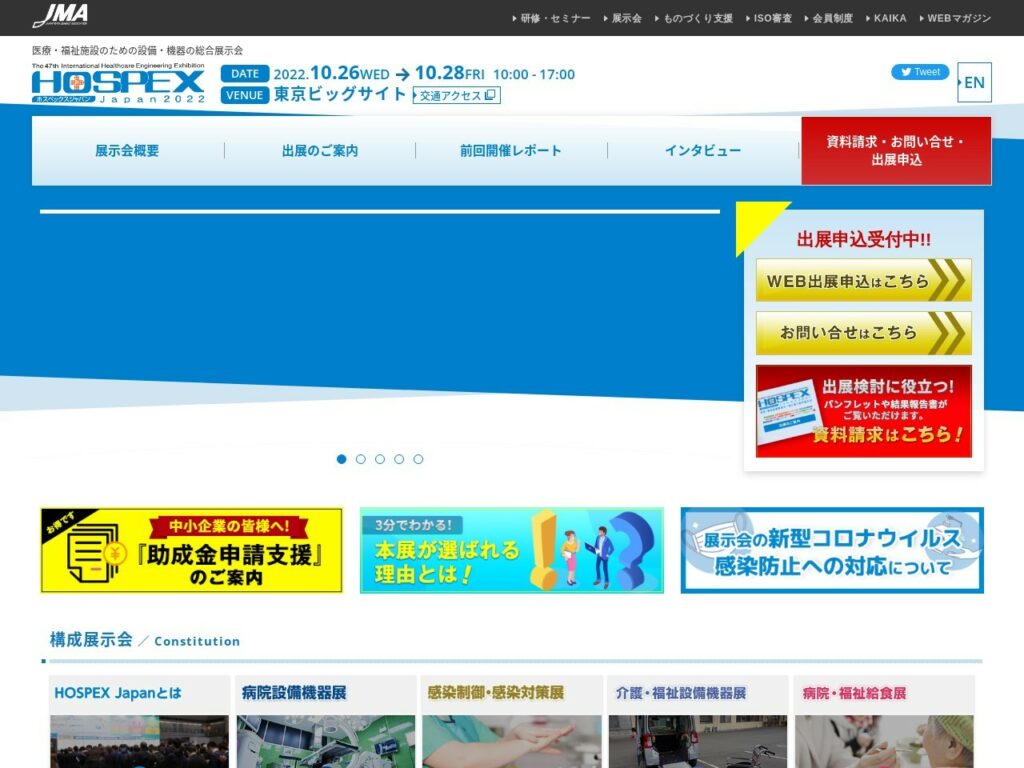Open the HOSPEX Japanとは card

coord(140,722)
